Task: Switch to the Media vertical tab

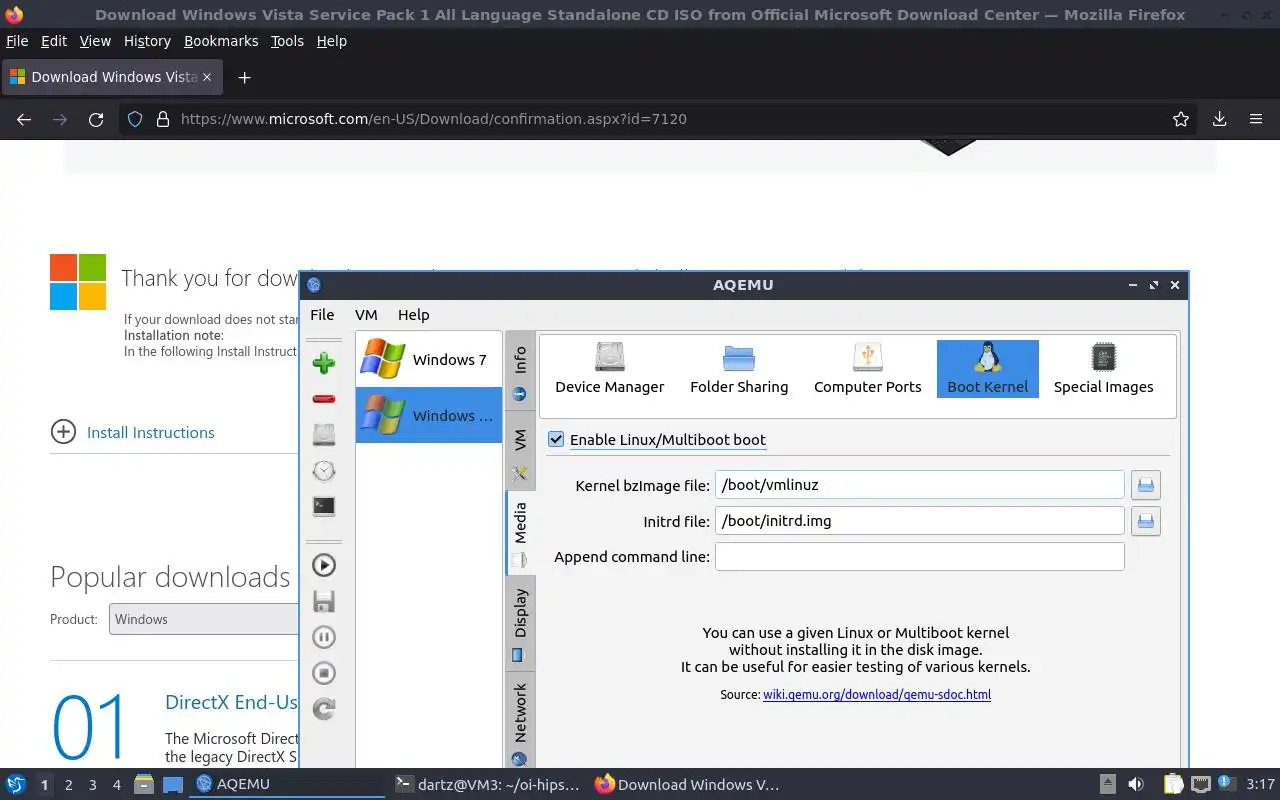Action: click(520, 533)
